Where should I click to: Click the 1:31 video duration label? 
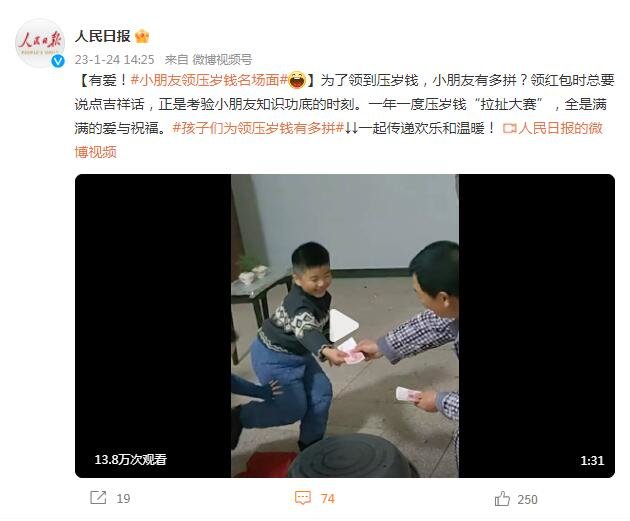pyautogui.click(x=592, y=460)
